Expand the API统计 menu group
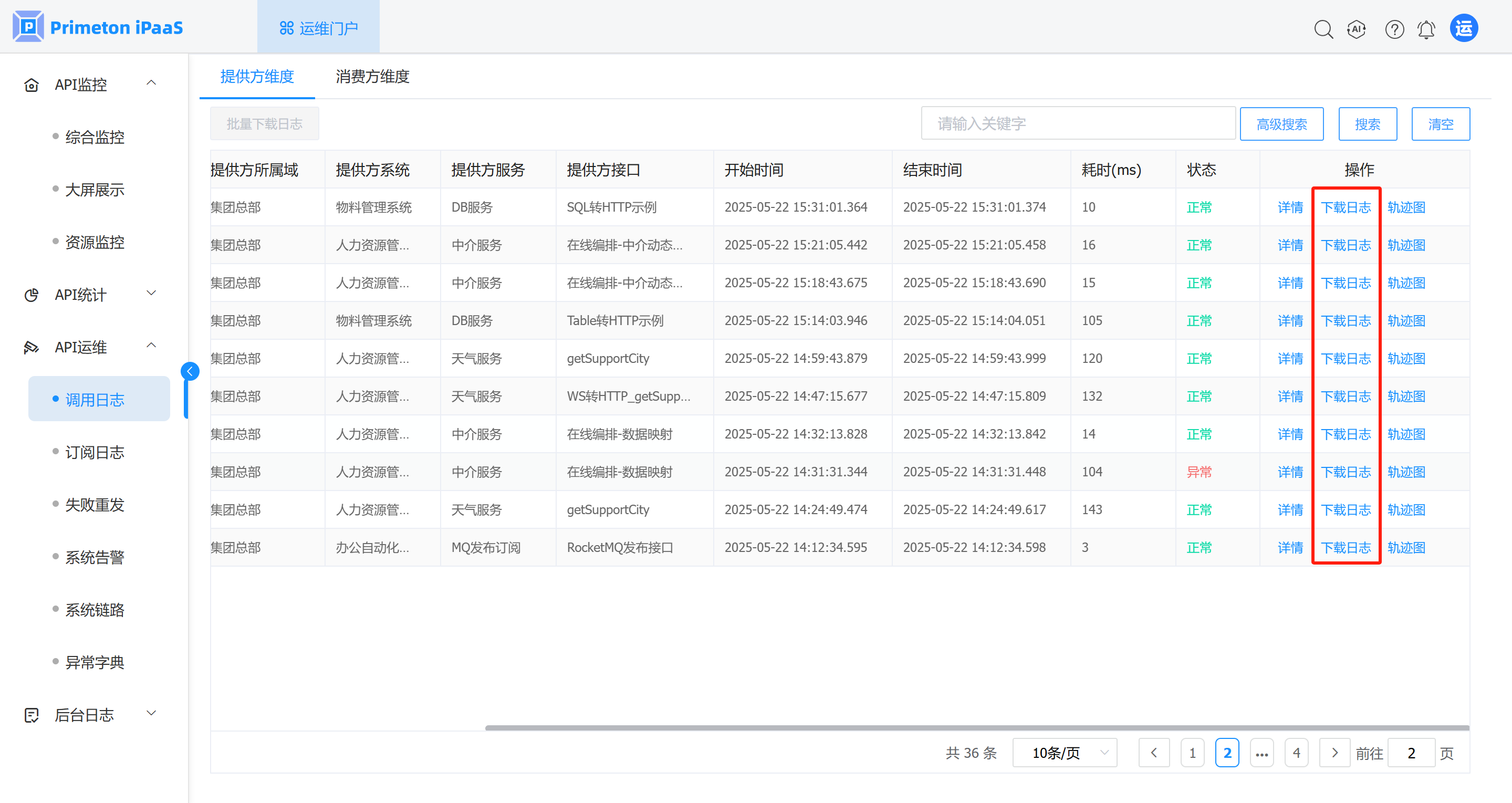The width and height of the screenshot is (1512, 803). pos(151,294)
